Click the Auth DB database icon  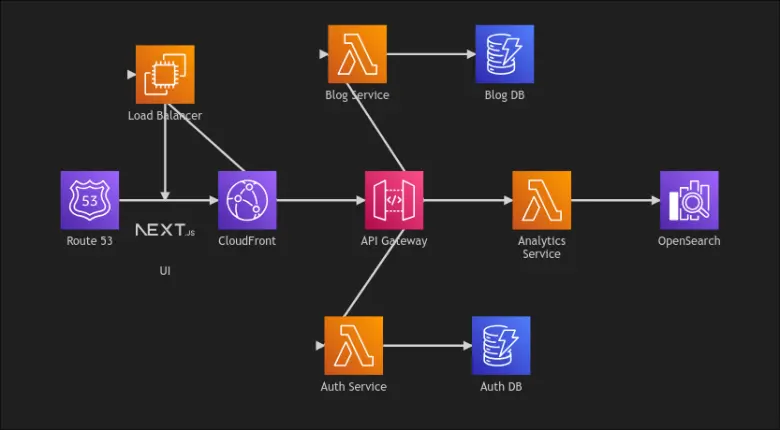pyautogui.click(x=501, y=346)
